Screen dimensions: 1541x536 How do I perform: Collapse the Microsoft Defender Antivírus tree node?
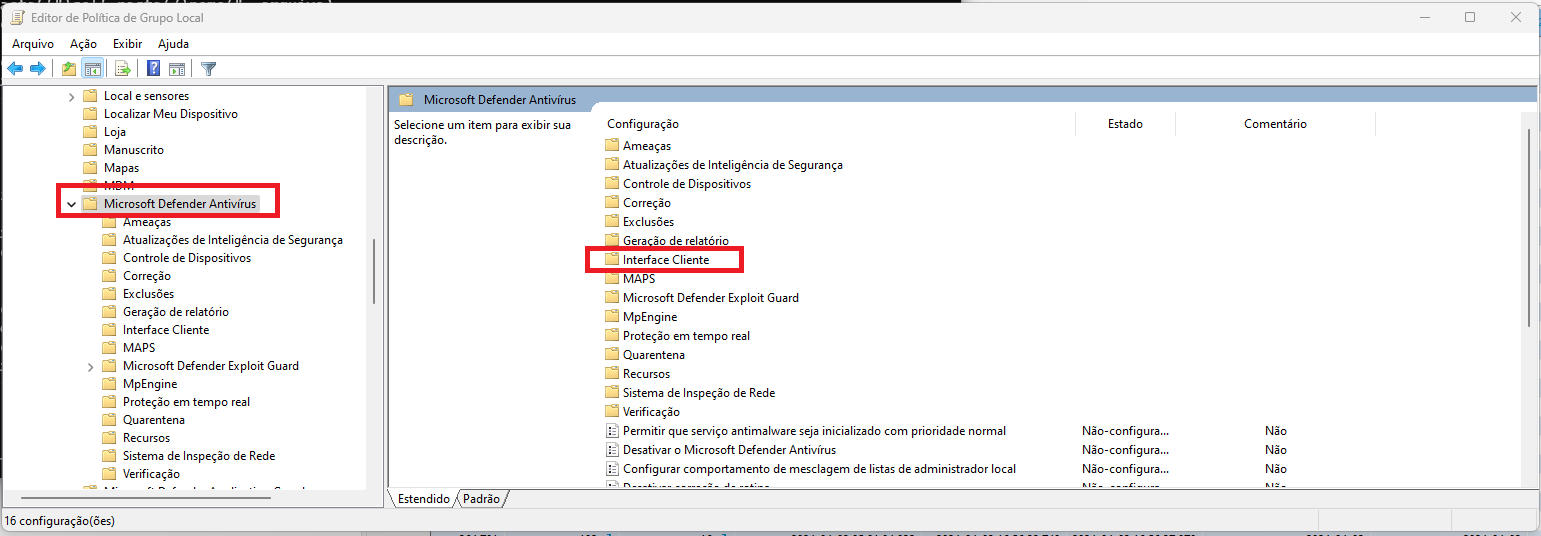(71, 204)
